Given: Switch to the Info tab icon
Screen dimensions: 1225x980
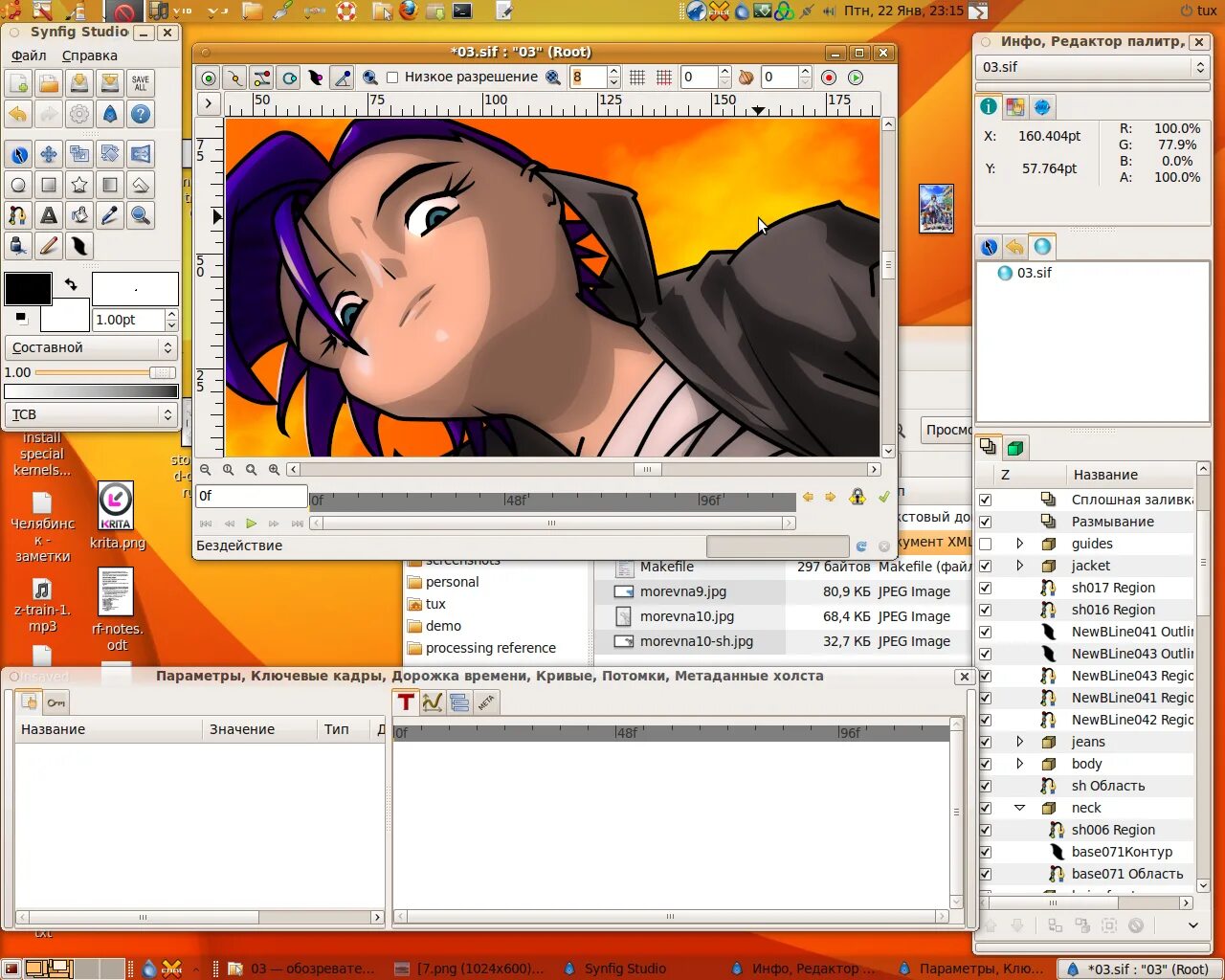Looking at the screenshot, I should pyautogui.click(x=989, y=107).
